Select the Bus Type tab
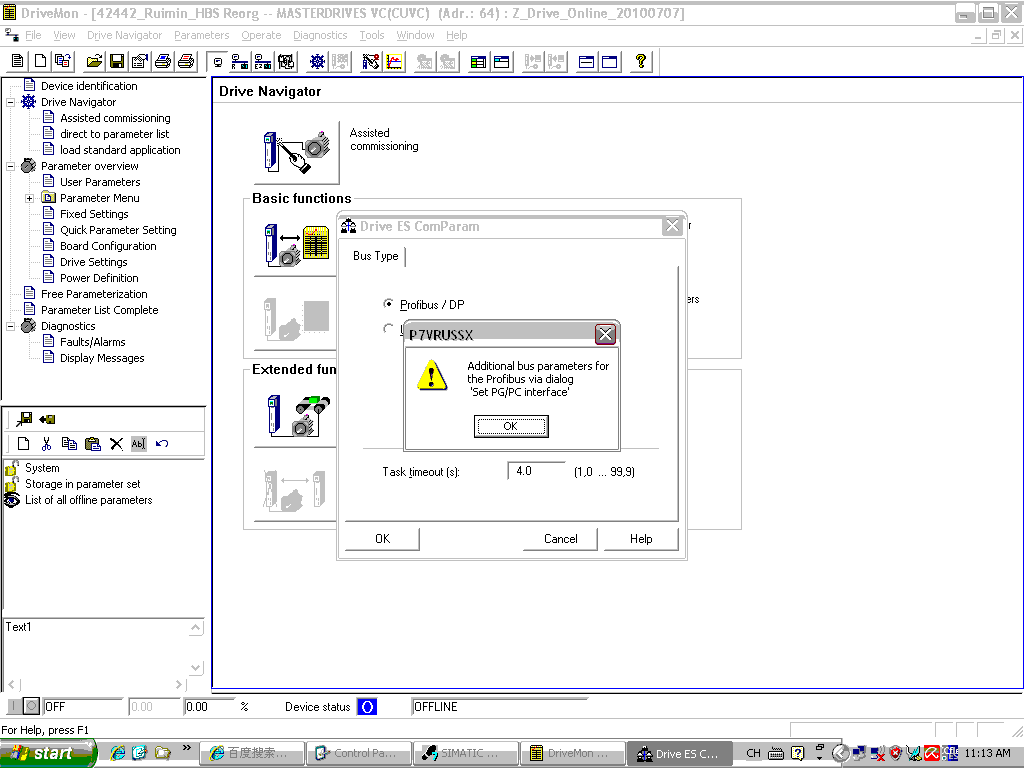 (x=376, y=256)
